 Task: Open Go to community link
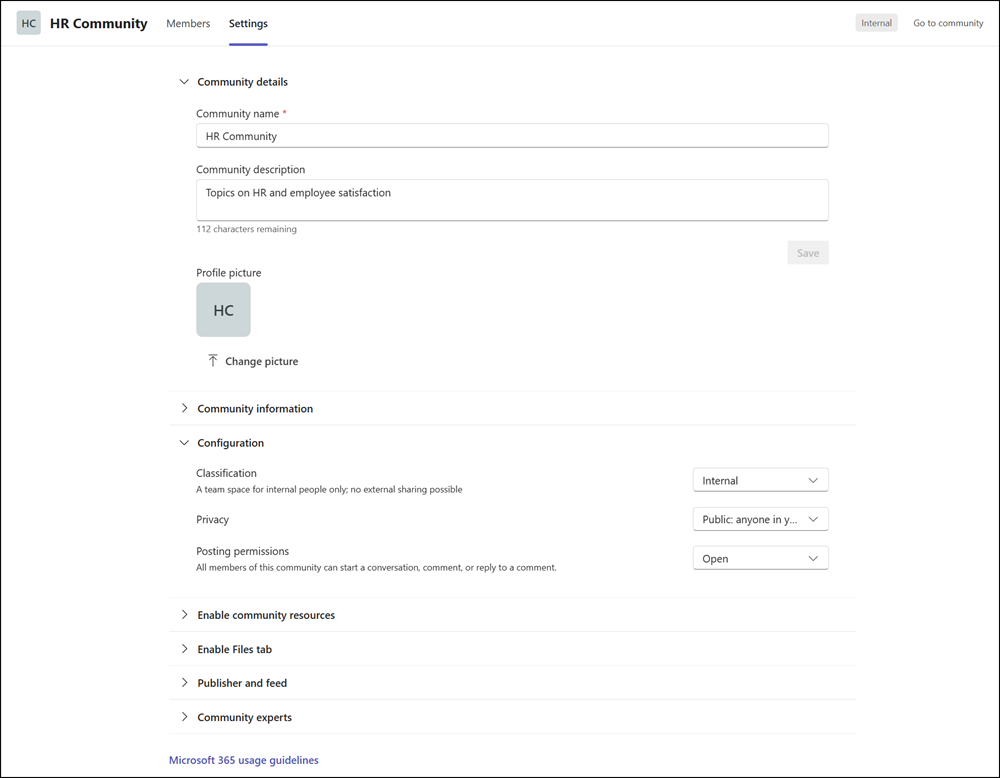tap(947, 22)
